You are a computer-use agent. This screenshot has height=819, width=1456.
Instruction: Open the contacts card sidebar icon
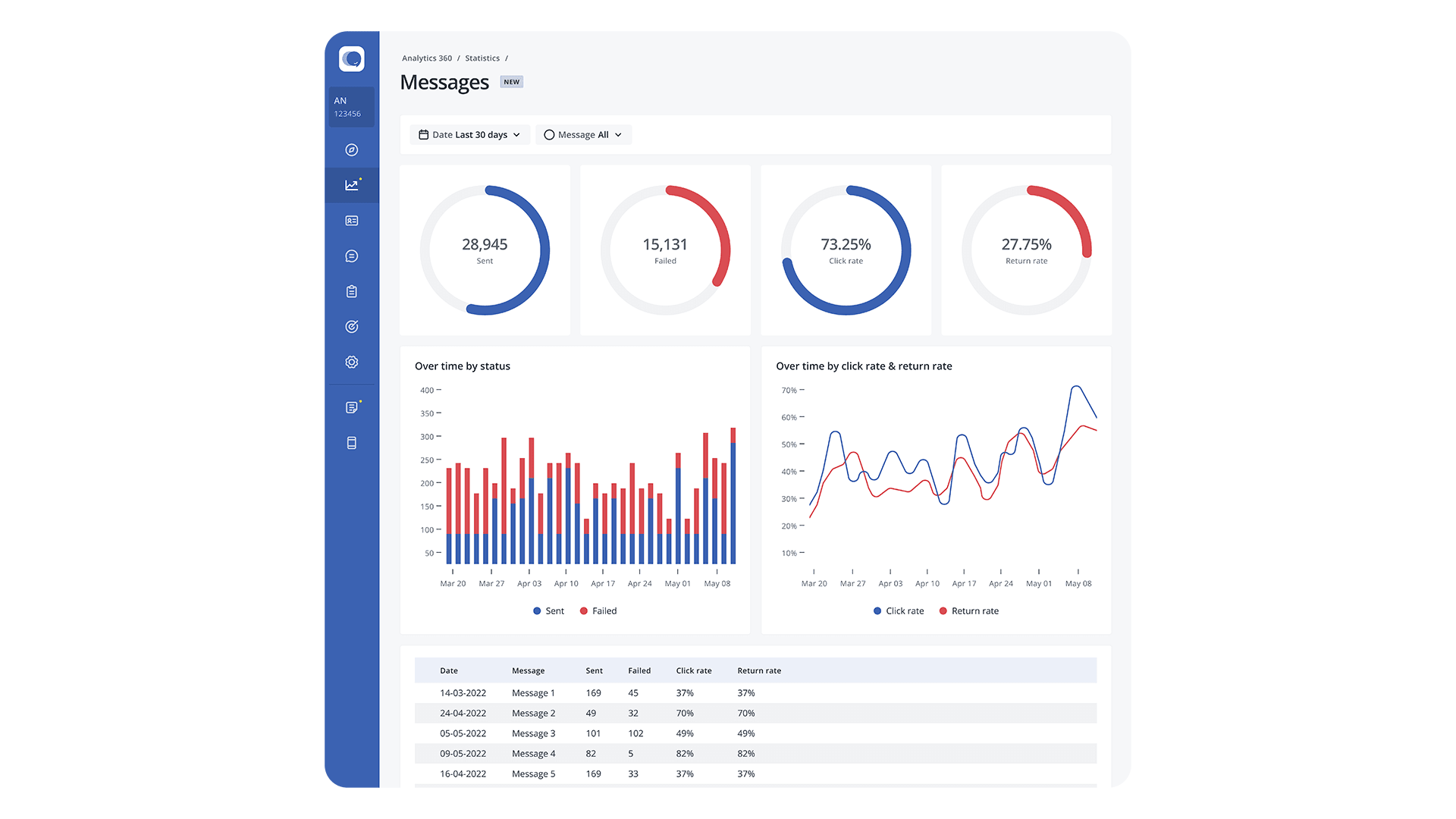(x=352, y=221)
